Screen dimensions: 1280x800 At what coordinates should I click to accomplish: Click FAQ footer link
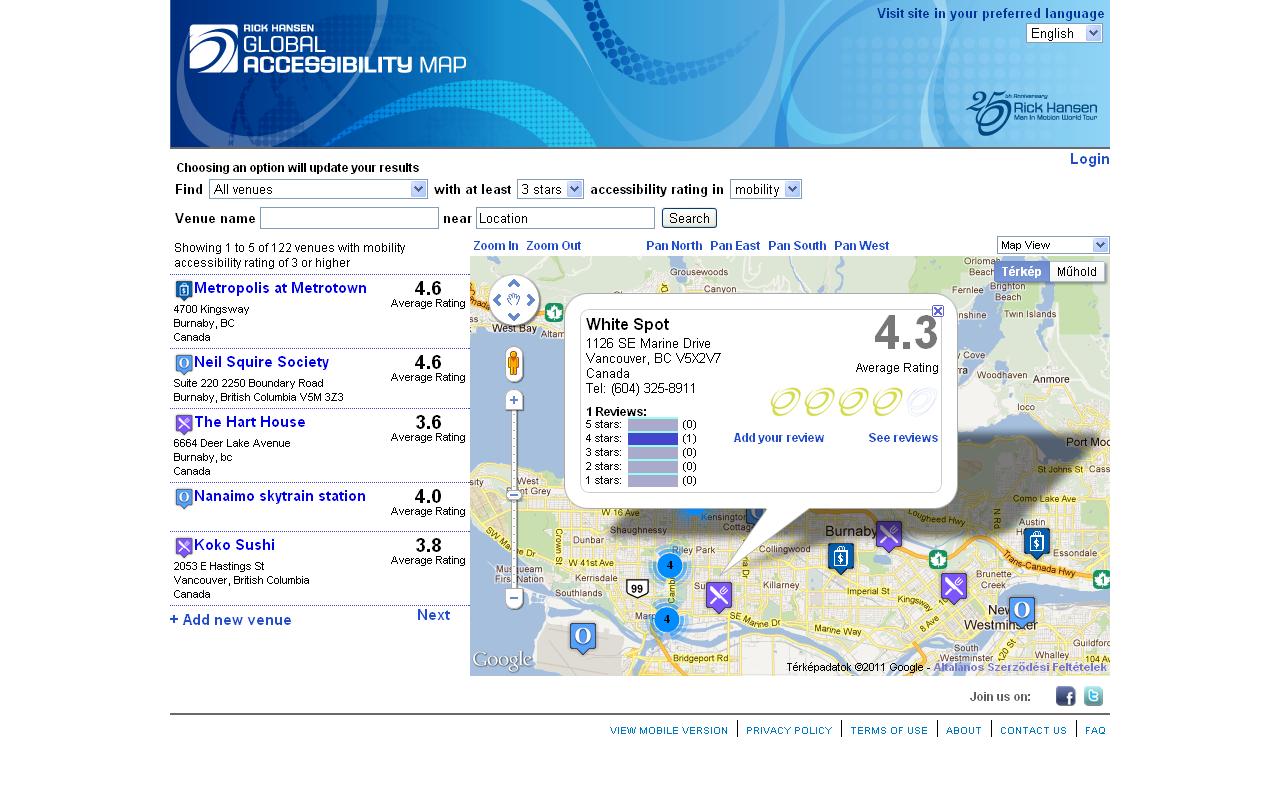(x=1095, y=730)
